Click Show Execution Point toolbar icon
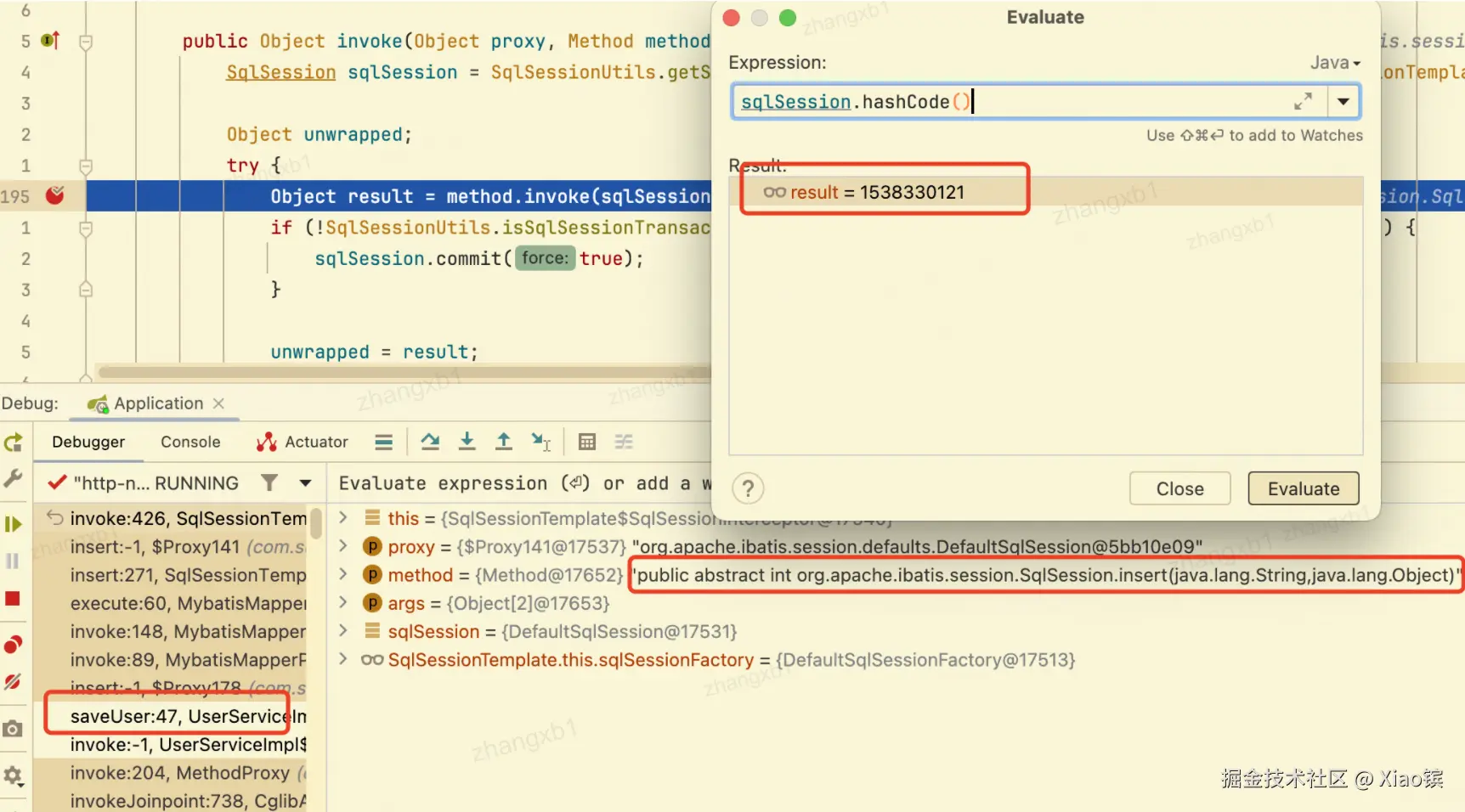 pos(384,442)
